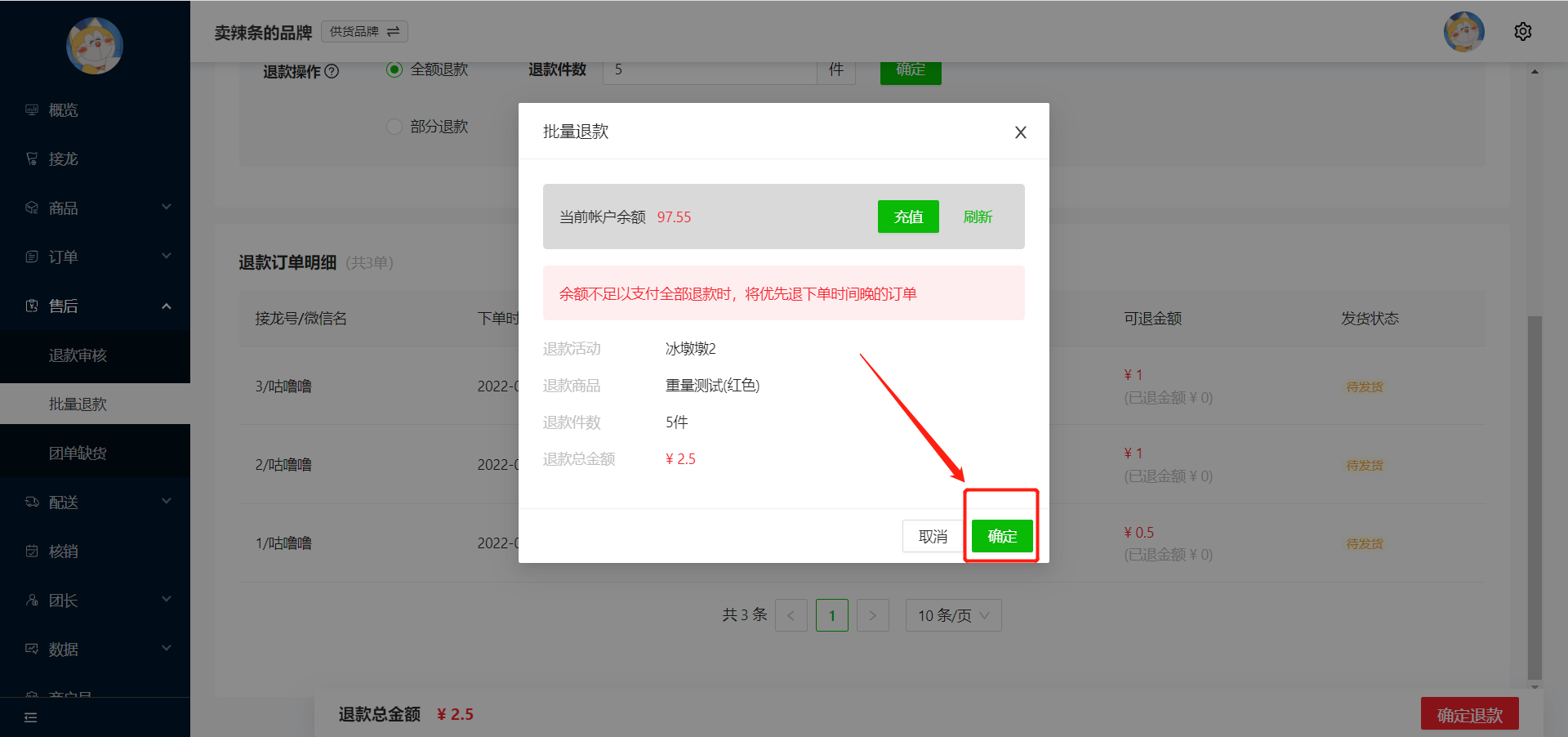1568x737 pixels.
Task: Click order row 3/咕噜噜
Action: point(862,386)
